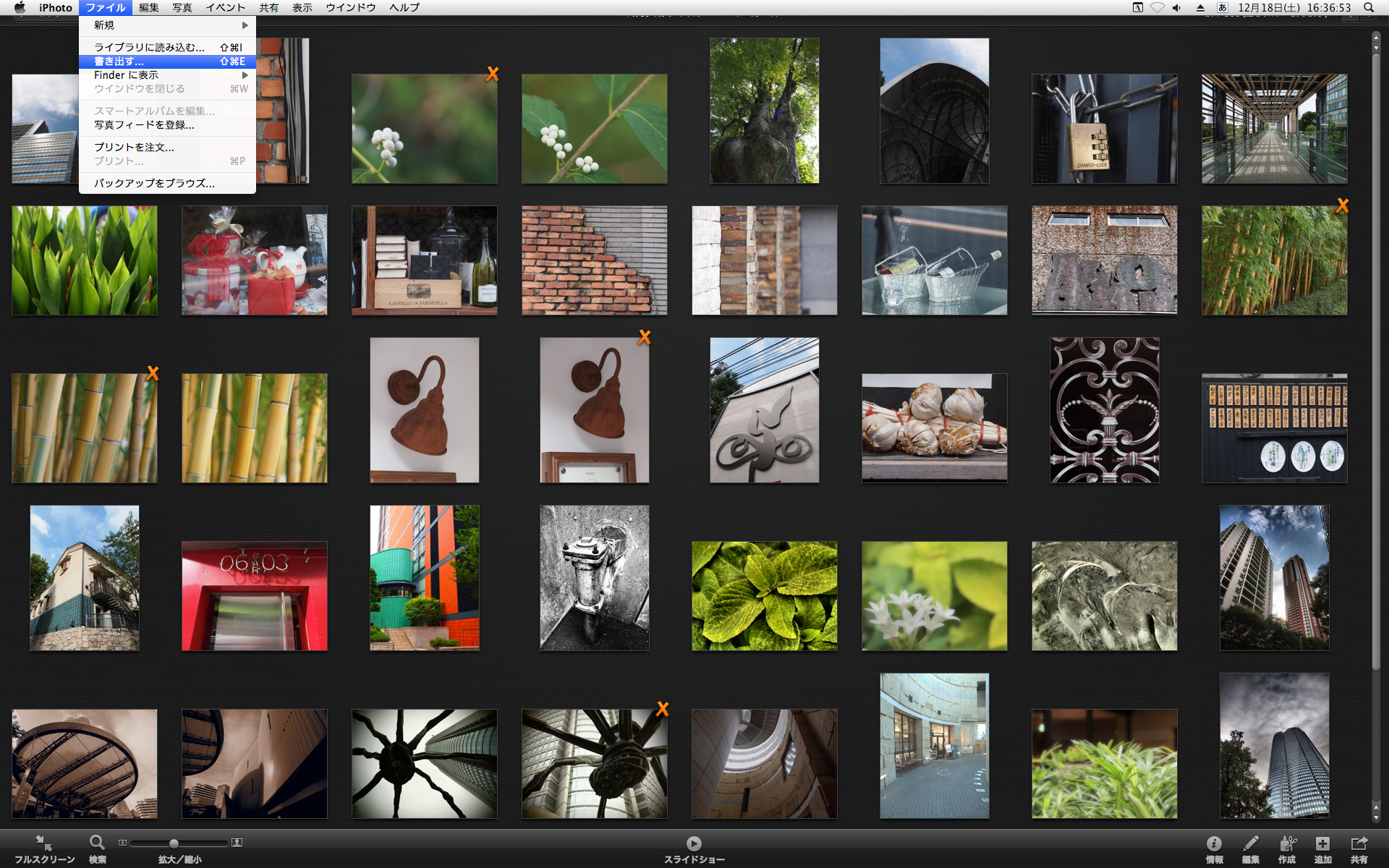Image resolution: width=1389 pixels, height=868 pixels.
Task: Choose バックアップをブラウズ… menu item
Action: [x=154, y=184]
